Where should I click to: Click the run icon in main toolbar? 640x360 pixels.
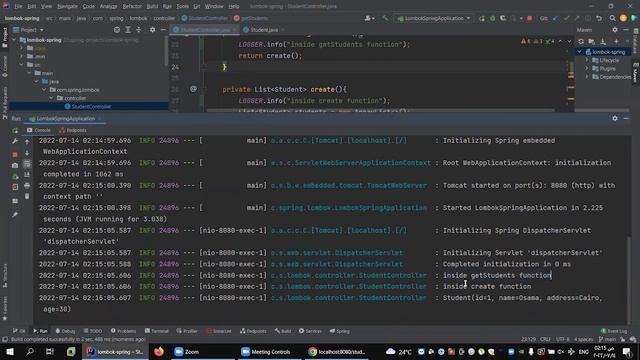coord(482,18)
